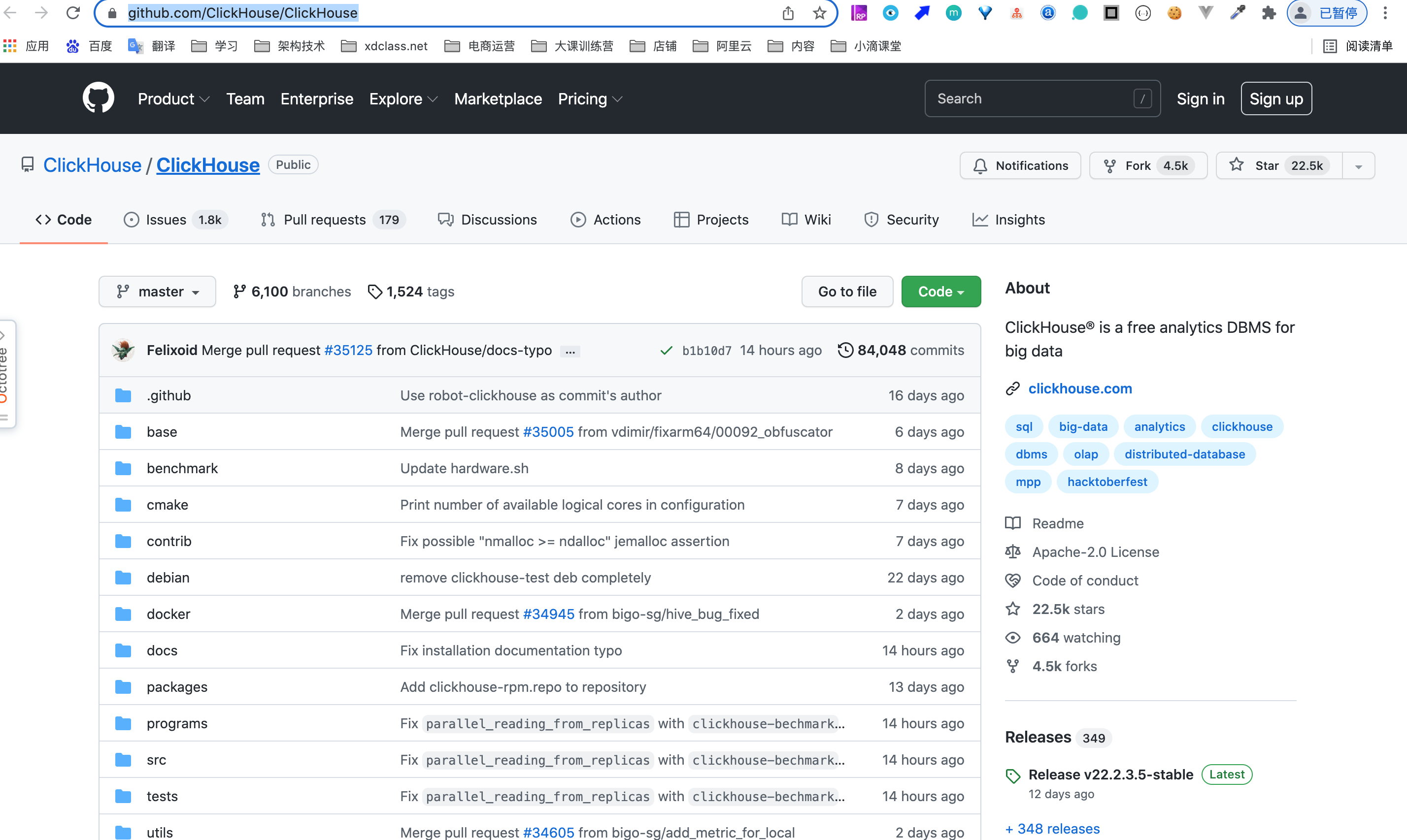Expand the Explore menu
Screen dimensions: 1407x840
tap(403, 99)
